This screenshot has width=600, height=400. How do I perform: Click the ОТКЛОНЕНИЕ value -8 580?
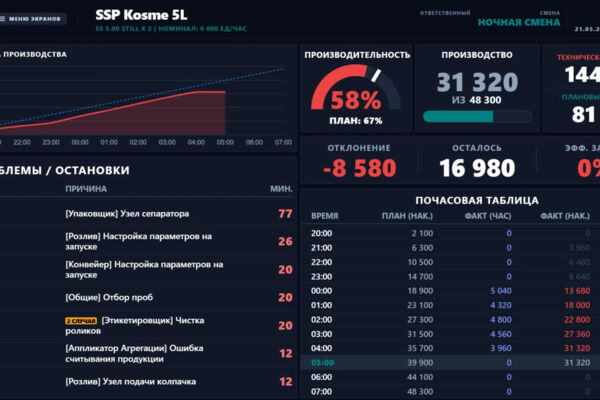pos(359,168)
